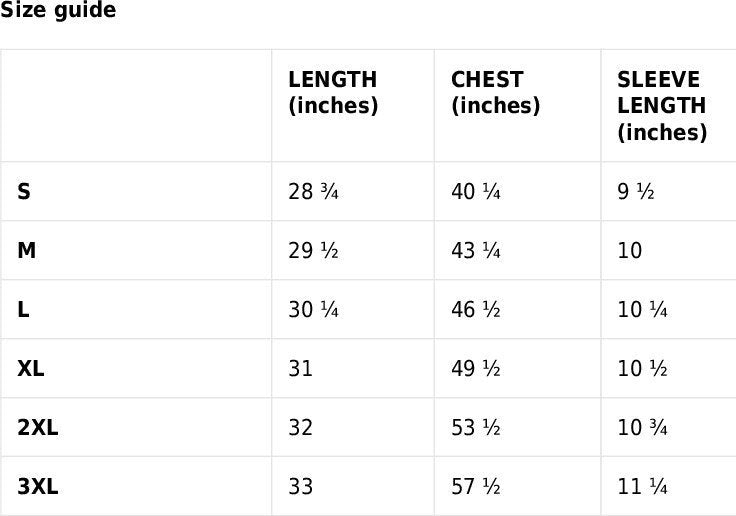Click the SLEEVE LENGTH (inches) header
Viewport: 736px width, 516px height.
click(661, 106)
